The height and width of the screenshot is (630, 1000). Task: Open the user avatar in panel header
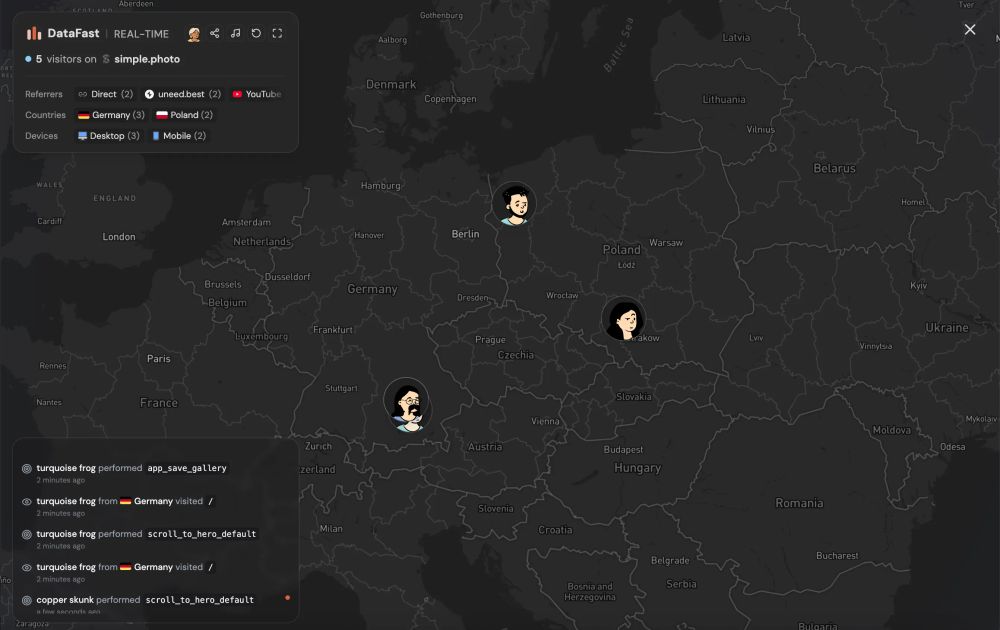tap(194, 34)
